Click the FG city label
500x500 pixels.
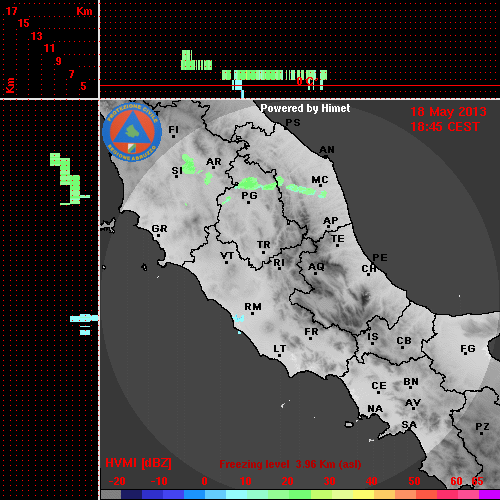468,349
